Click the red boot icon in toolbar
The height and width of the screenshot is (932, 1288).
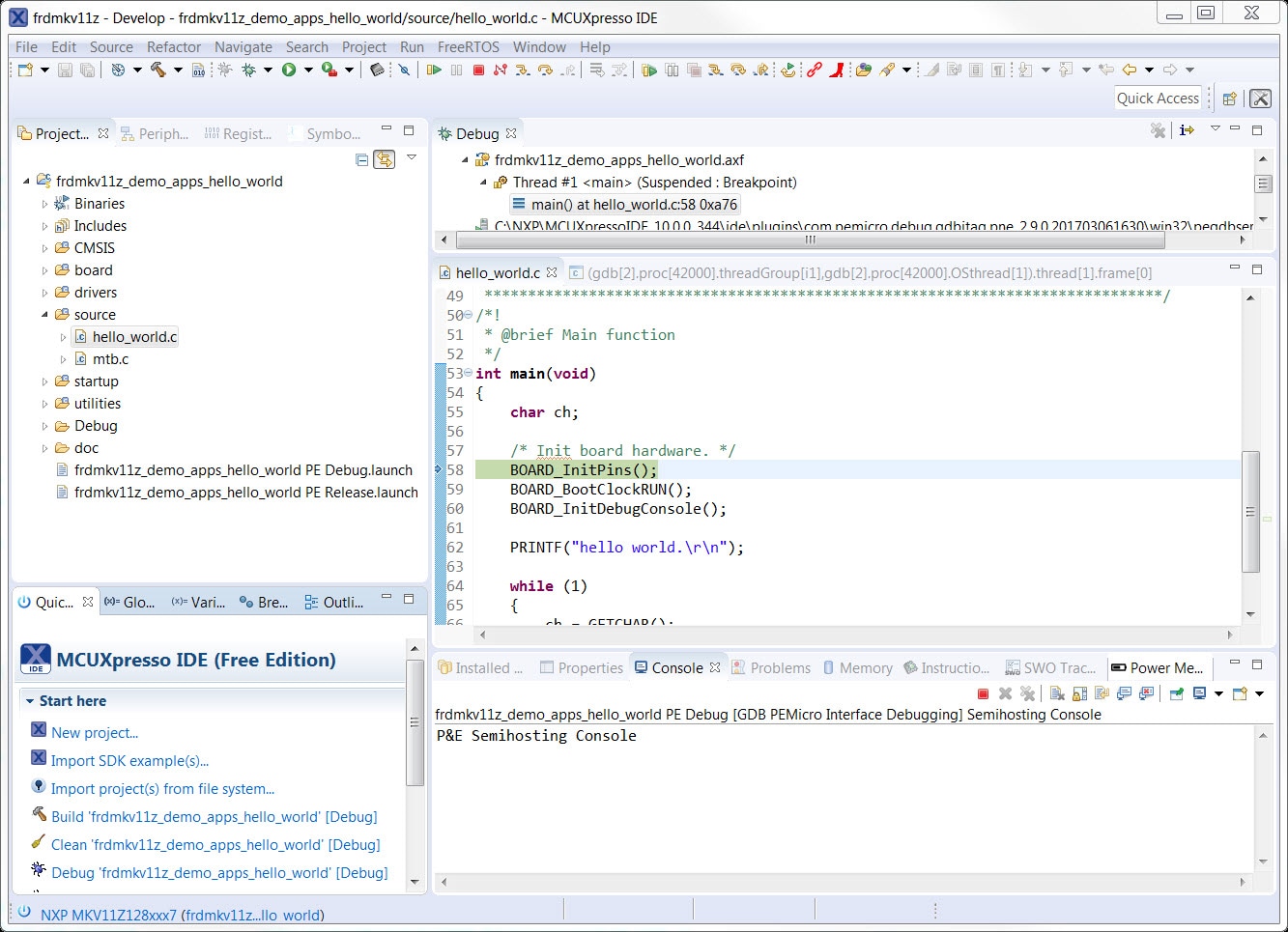pos(837,70)
